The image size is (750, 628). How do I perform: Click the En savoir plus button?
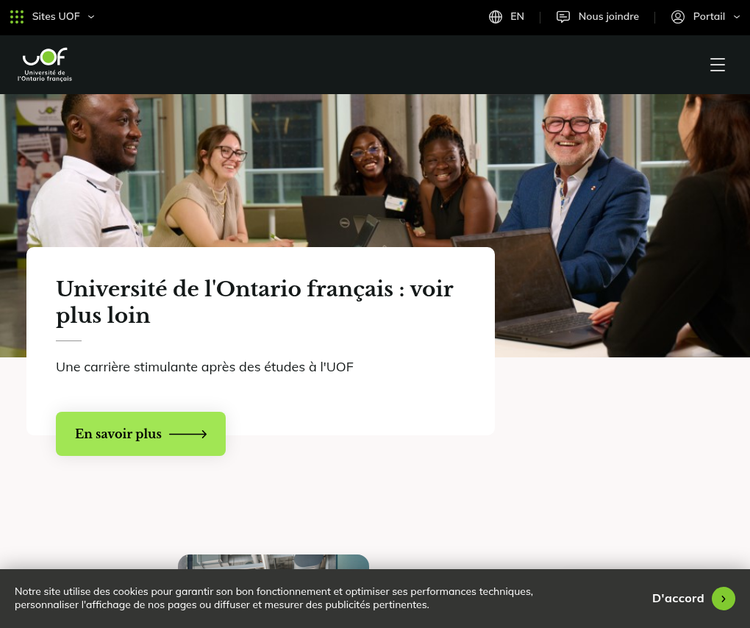point(141,434)
